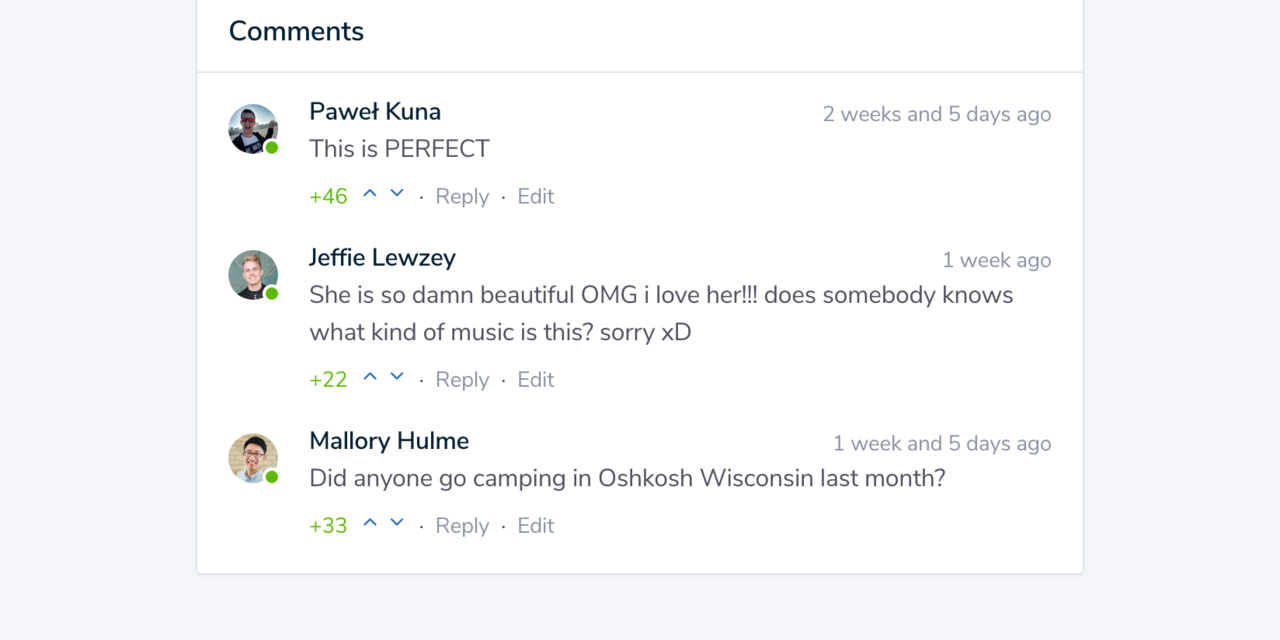This screenshot has width=1280, height=640.
Task: Click the Jeffie Lewzey author name
Action: [382, 258]
